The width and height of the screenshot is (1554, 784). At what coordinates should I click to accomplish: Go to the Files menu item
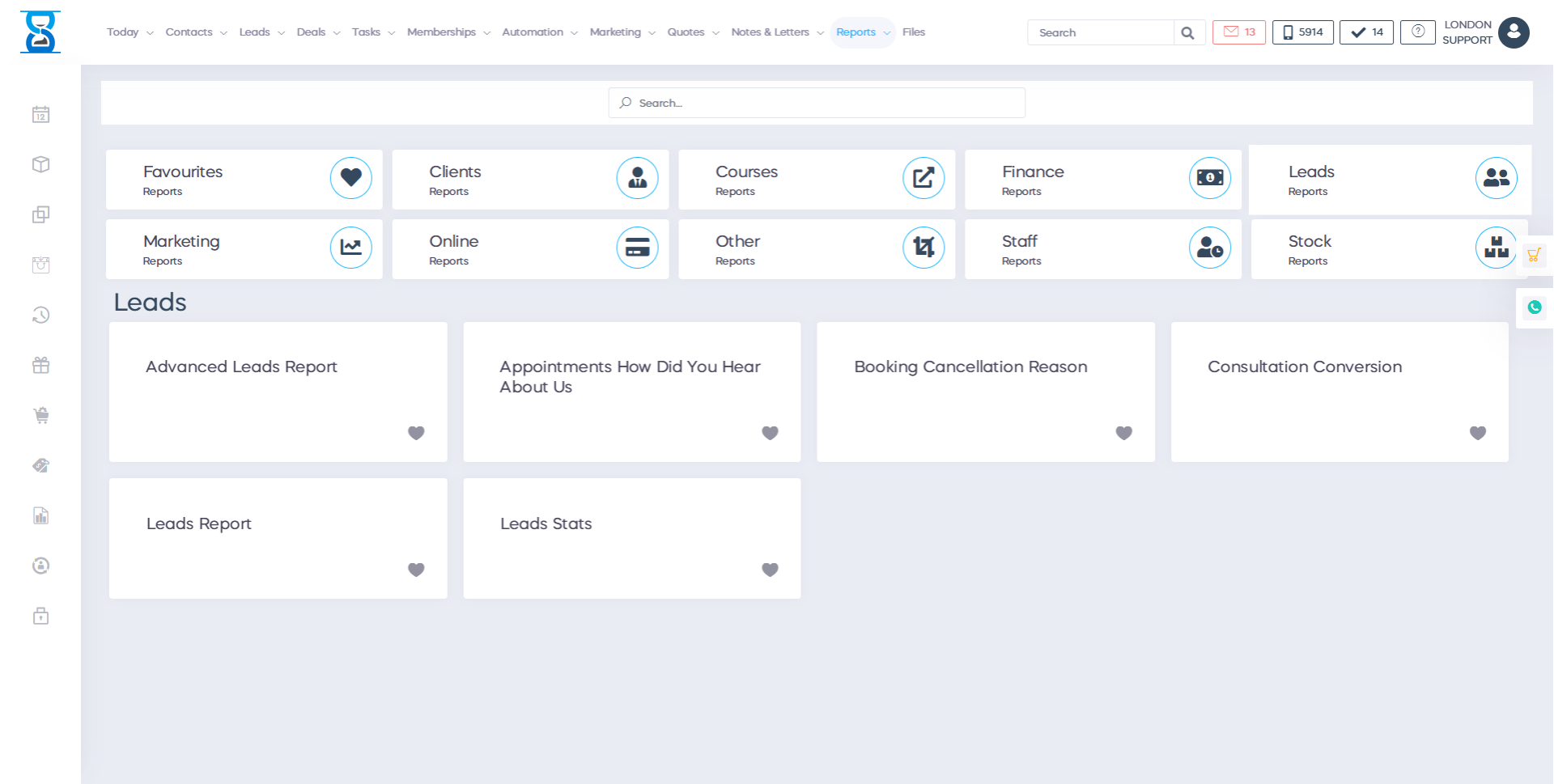pos(913,32)
